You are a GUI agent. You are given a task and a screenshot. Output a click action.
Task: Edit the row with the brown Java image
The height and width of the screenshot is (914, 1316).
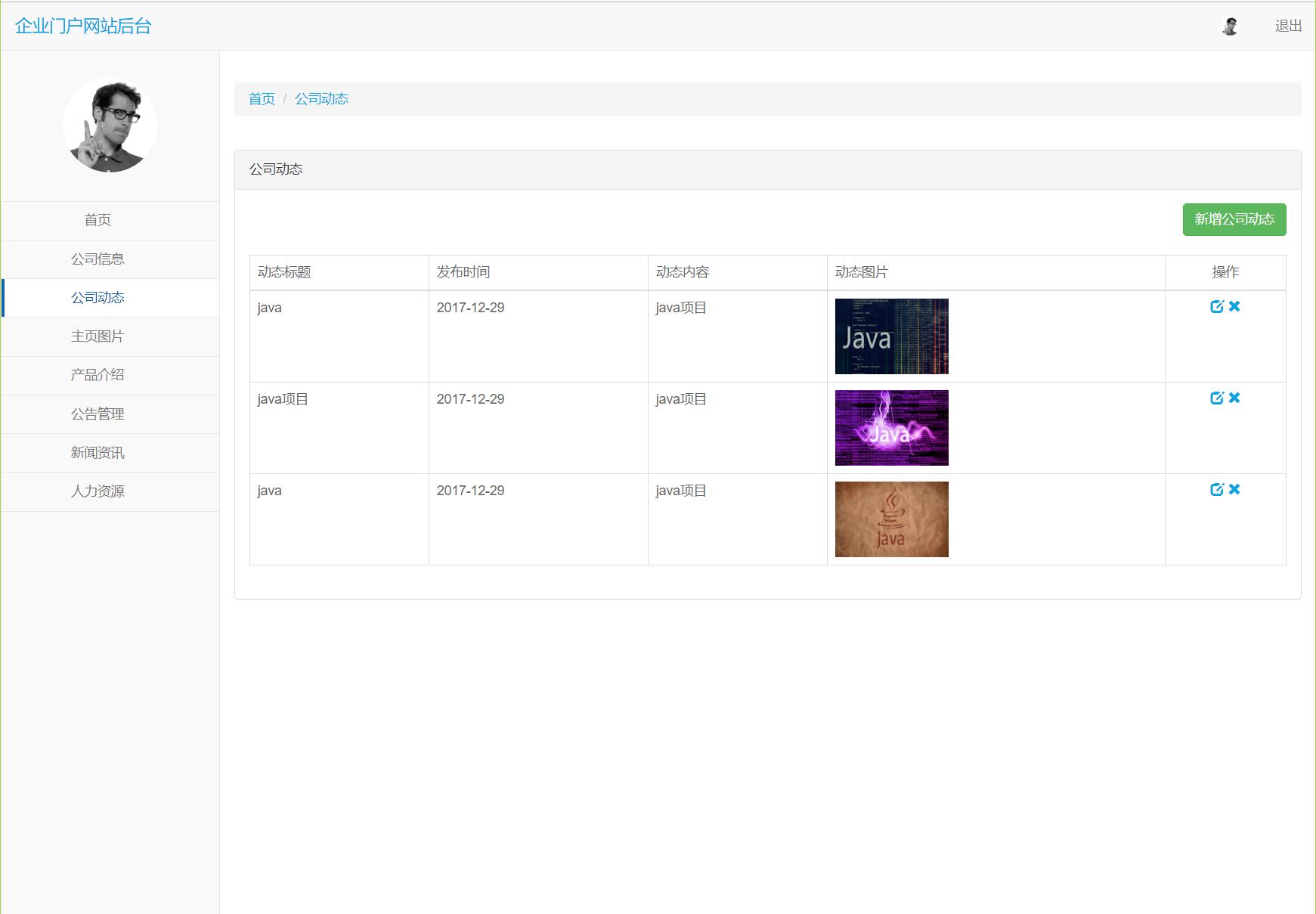pos(1217,489)
